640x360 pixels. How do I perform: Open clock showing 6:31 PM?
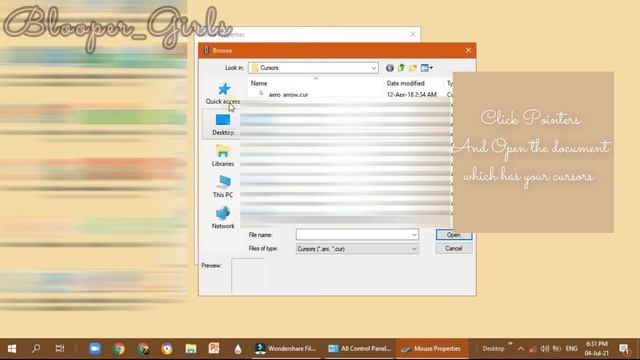coord(597,349)
